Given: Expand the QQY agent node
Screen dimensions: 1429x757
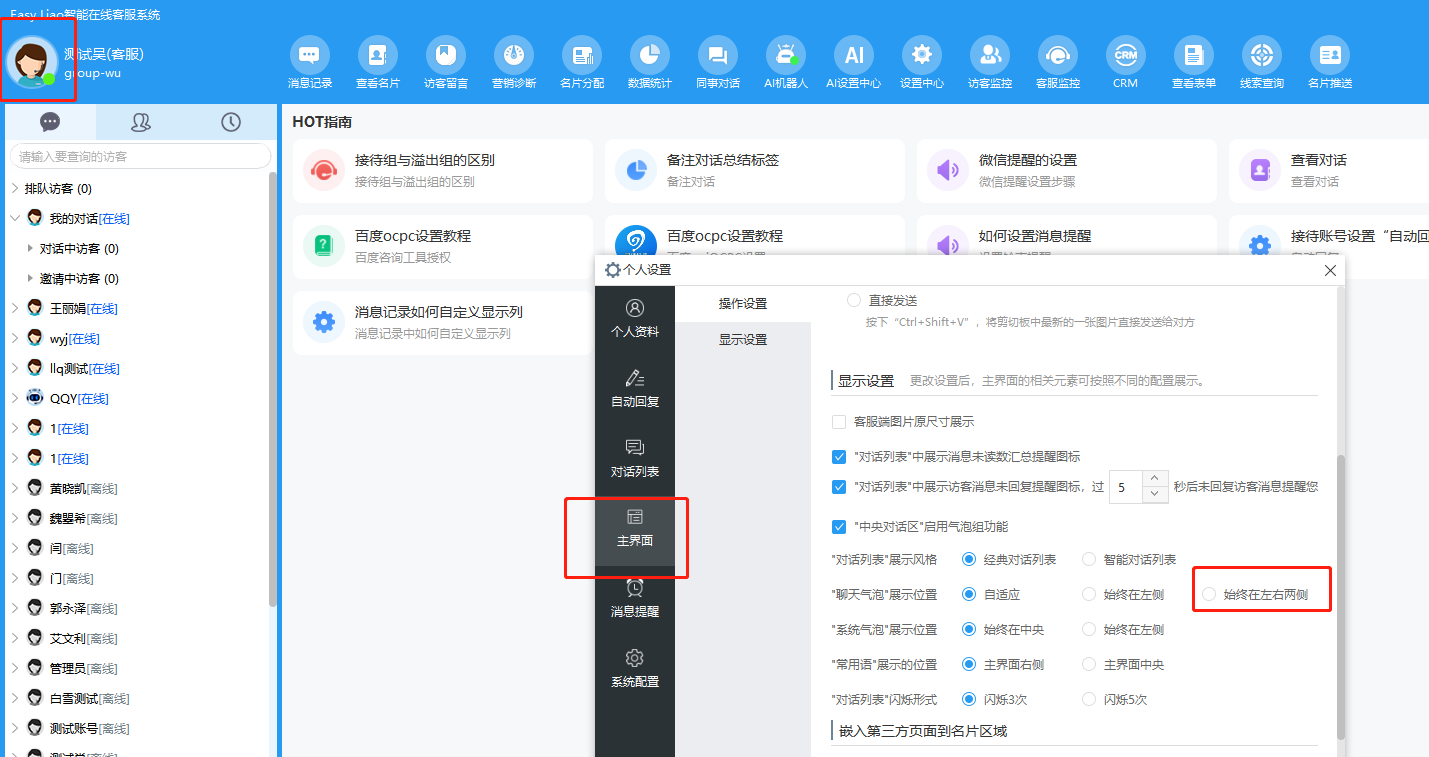Looking at the screenshot, I should tap(14, 398).
